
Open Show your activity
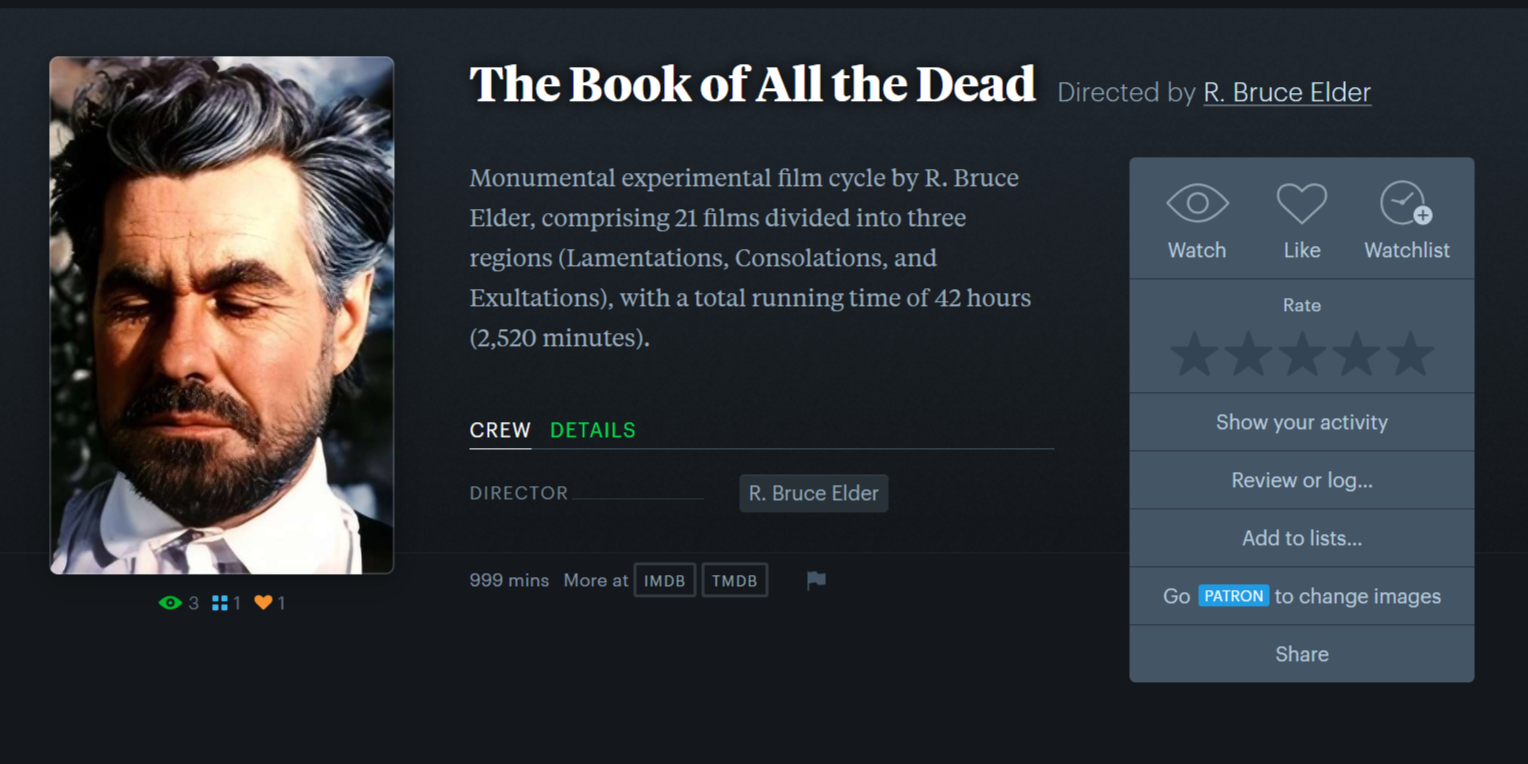coord(1302,422)
